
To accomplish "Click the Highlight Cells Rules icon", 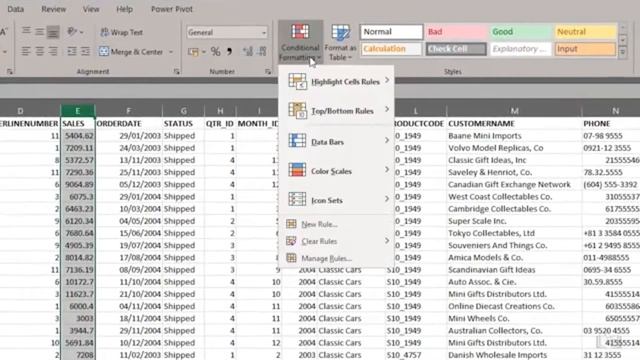I will [x=297, y=81].
